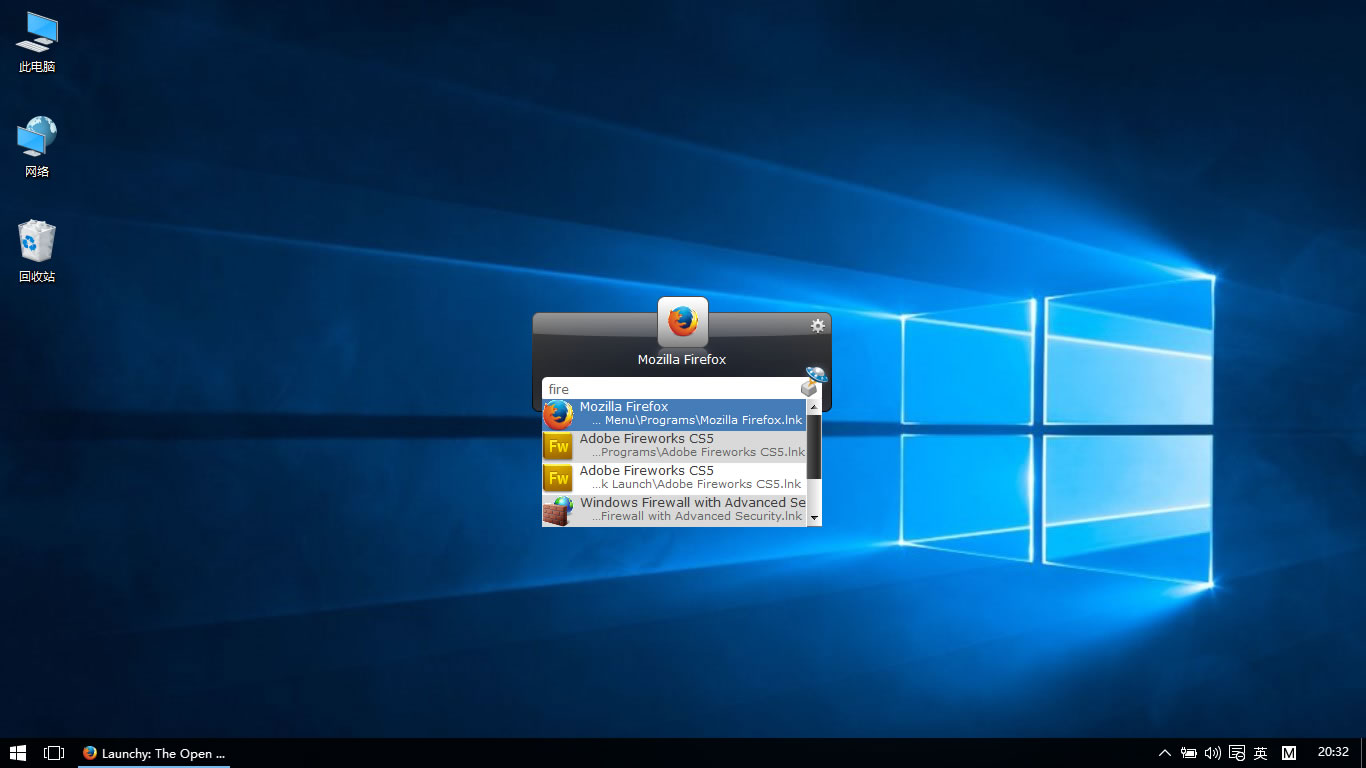Select the 网络 desktop icon
Screen dimensions: 1366x768
[37, 147]
